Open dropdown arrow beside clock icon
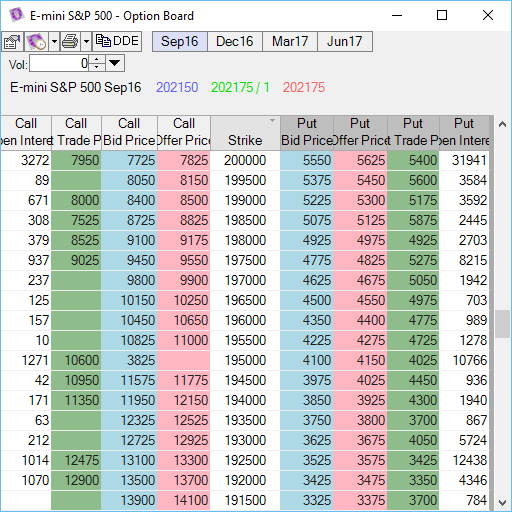Viewport: 512px width, 512px height. [x=54, y=42]
